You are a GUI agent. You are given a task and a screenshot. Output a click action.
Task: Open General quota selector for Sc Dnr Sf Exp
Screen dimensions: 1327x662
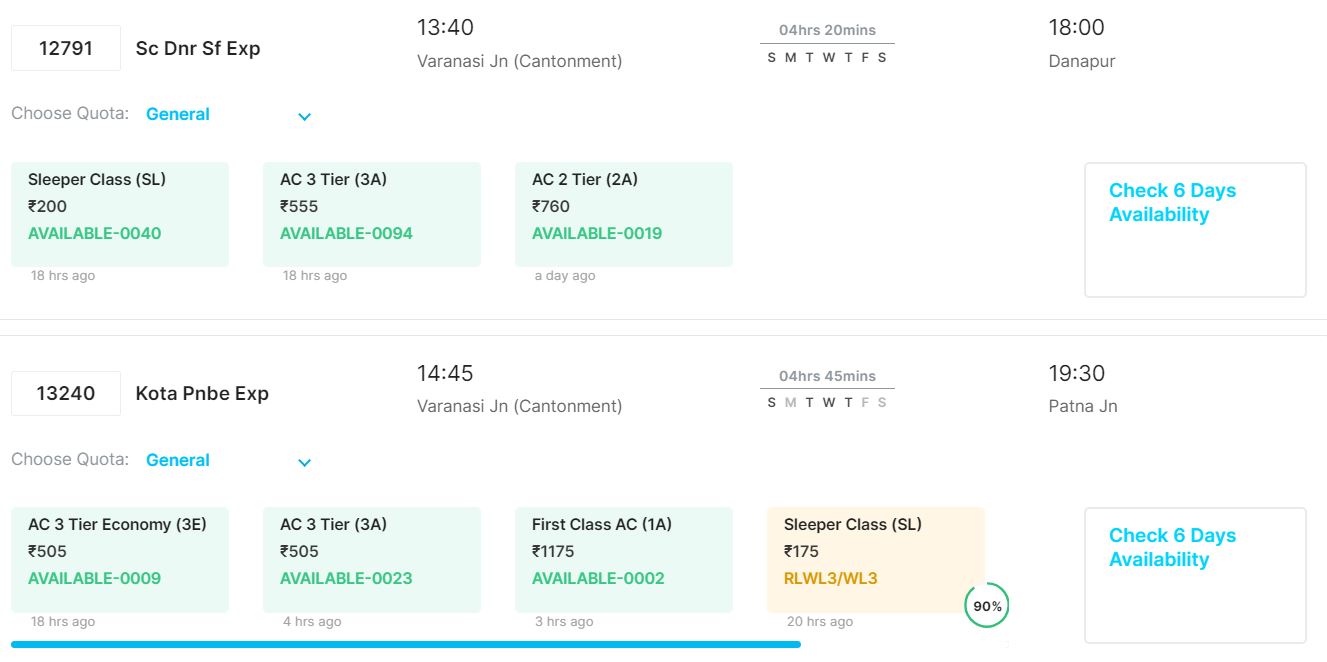178,114
